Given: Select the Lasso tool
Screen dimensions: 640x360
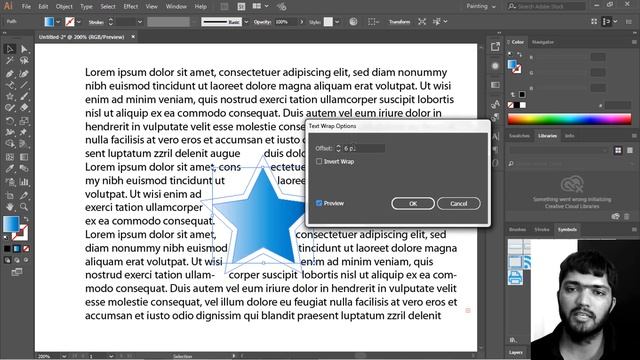Looking at the screenshot, I should point(24,61).
